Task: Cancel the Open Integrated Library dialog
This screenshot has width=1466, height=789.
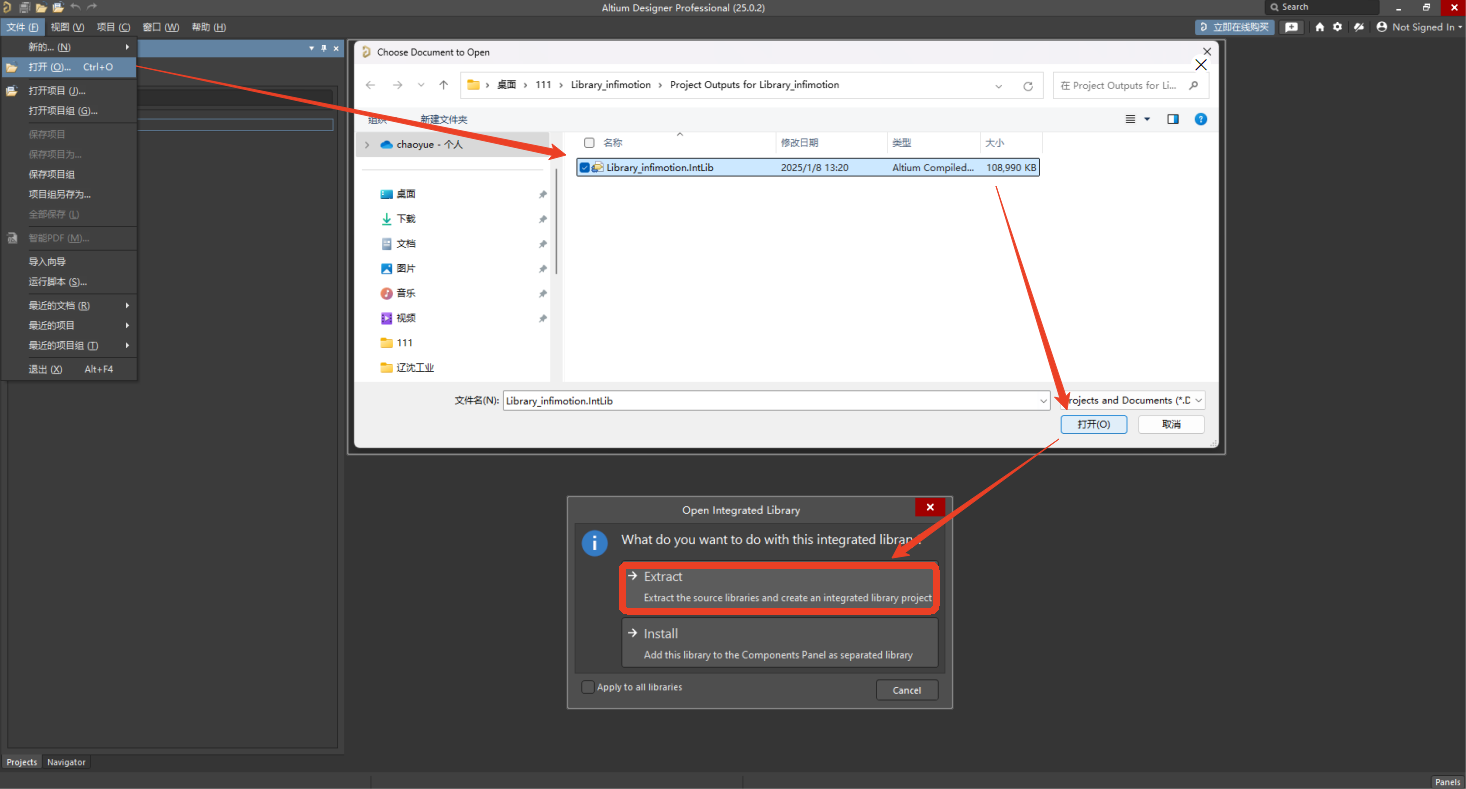Action: click(907, 690)
